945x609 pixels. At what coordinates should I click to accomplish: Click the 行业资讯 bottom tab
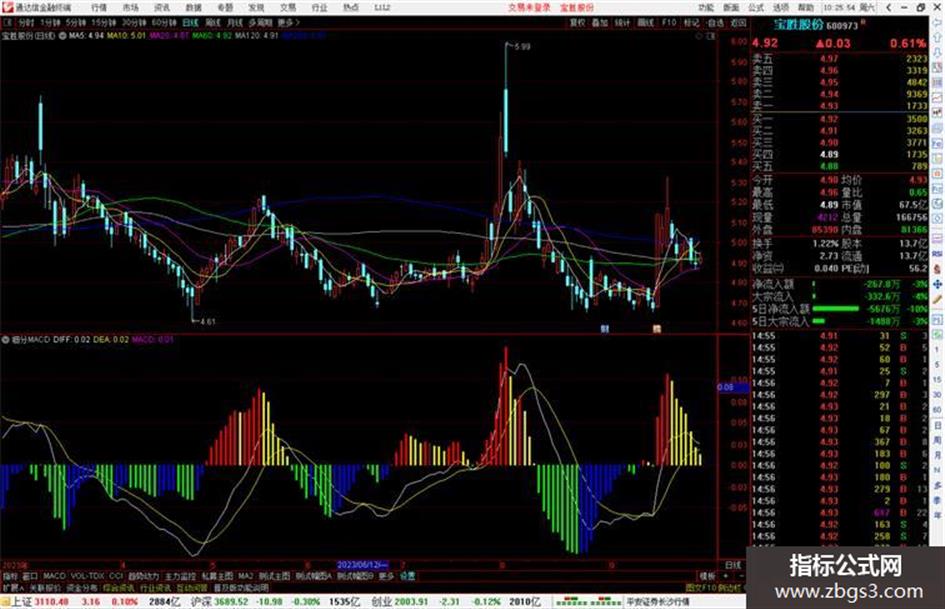coord(155,588)
